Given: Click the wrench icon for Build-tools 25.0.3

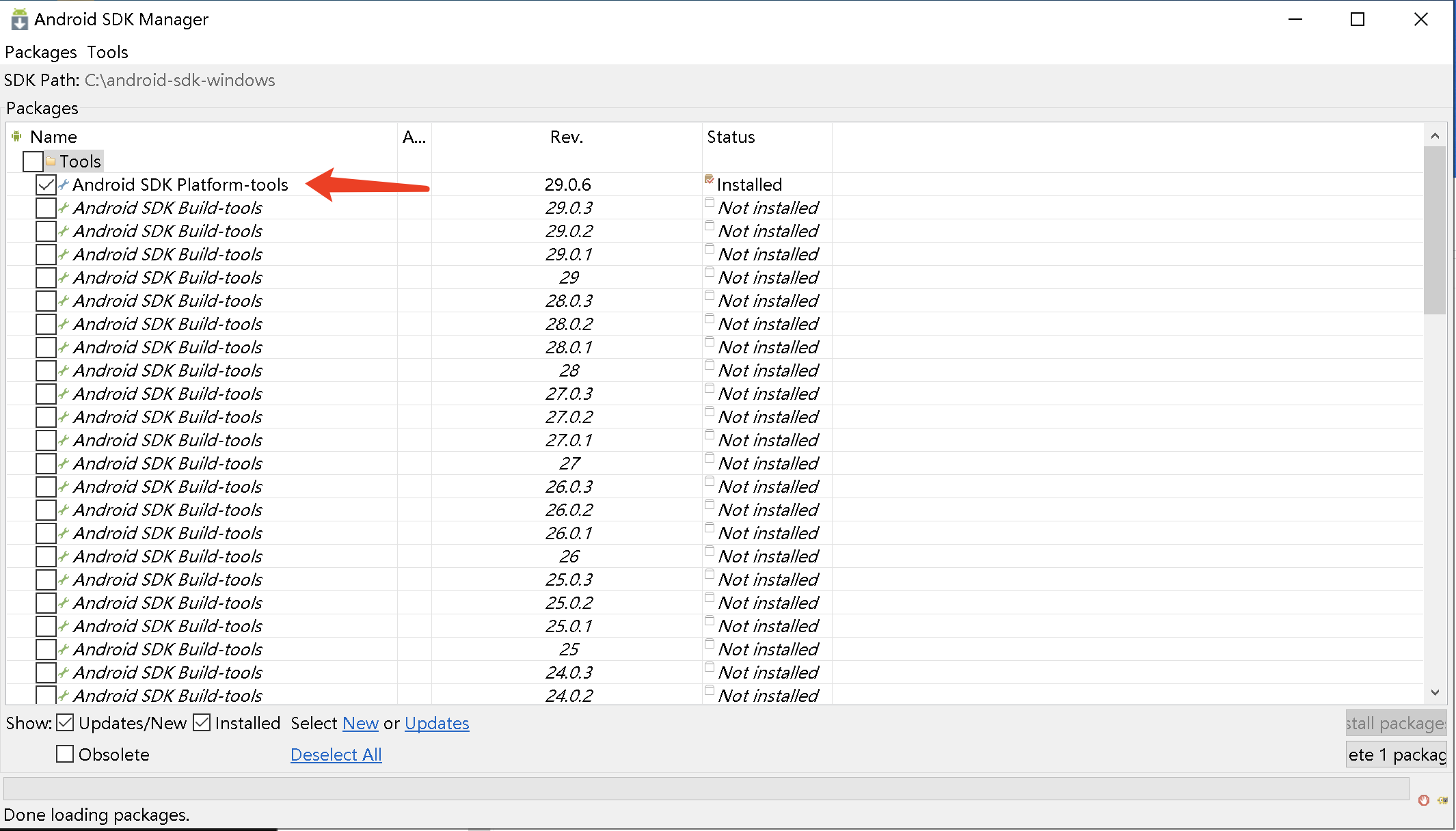Looking at the screenshot, I should [x=64, y=580].
